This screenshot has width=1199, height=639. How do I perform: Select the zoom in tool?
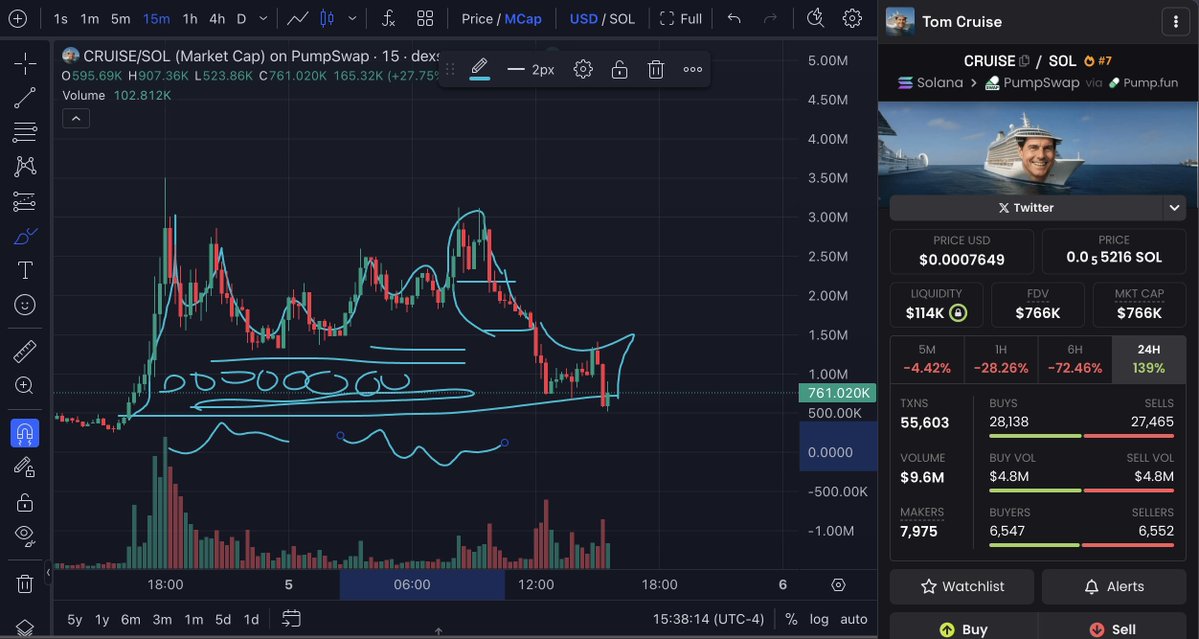[24, 386]
